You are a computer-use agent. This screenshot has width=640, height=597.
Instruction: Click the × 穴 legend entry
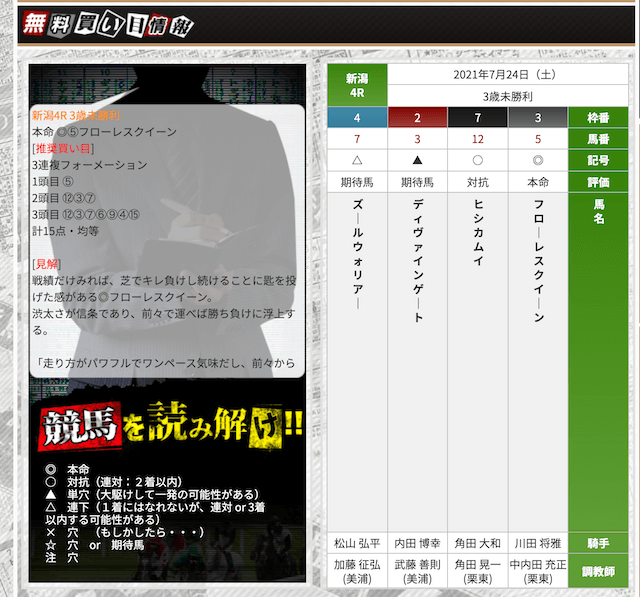click(124, 532)
